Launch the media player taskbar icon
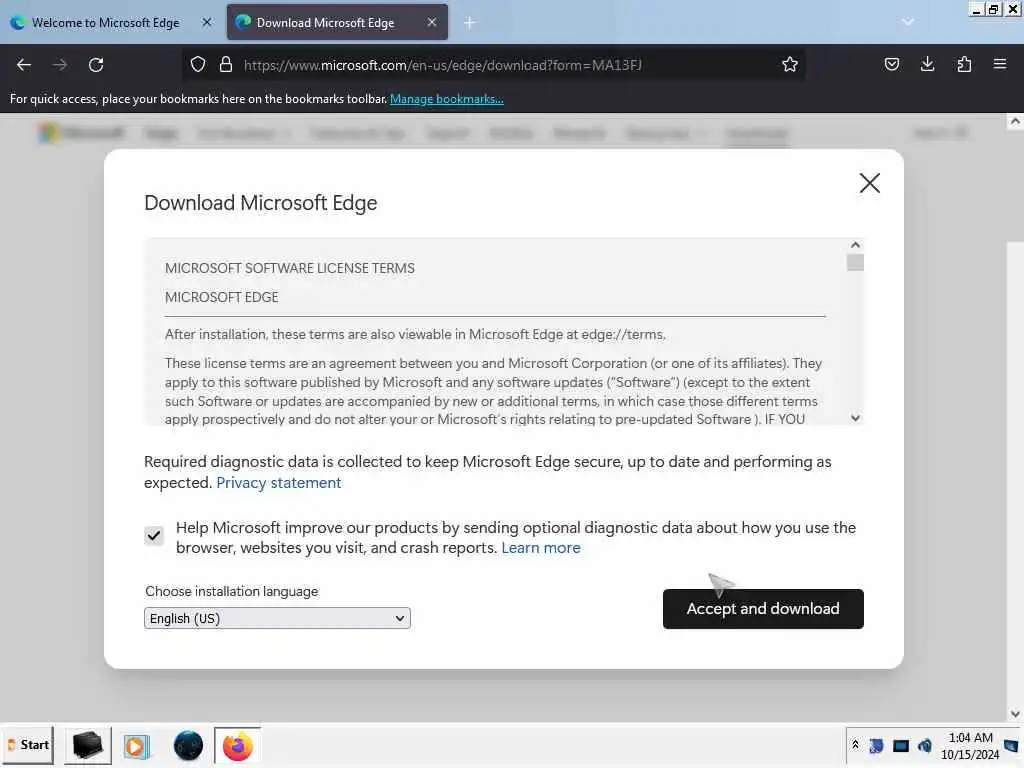This screenshot has width=1024, height=768. (136, 746)
